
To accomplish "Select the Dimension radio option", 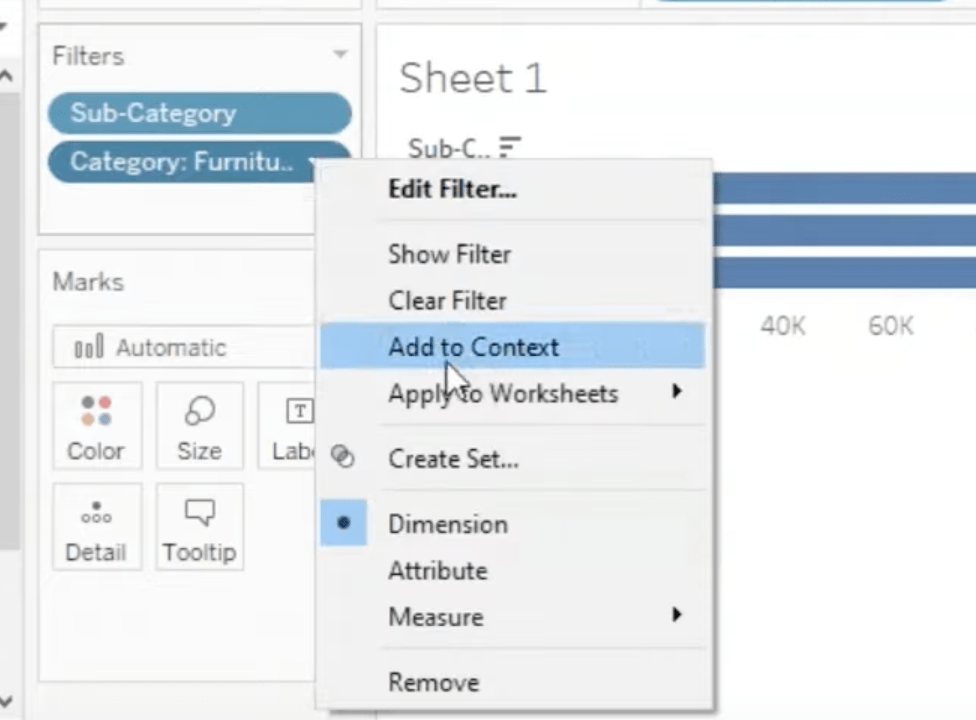I will [x=448, y=524].
